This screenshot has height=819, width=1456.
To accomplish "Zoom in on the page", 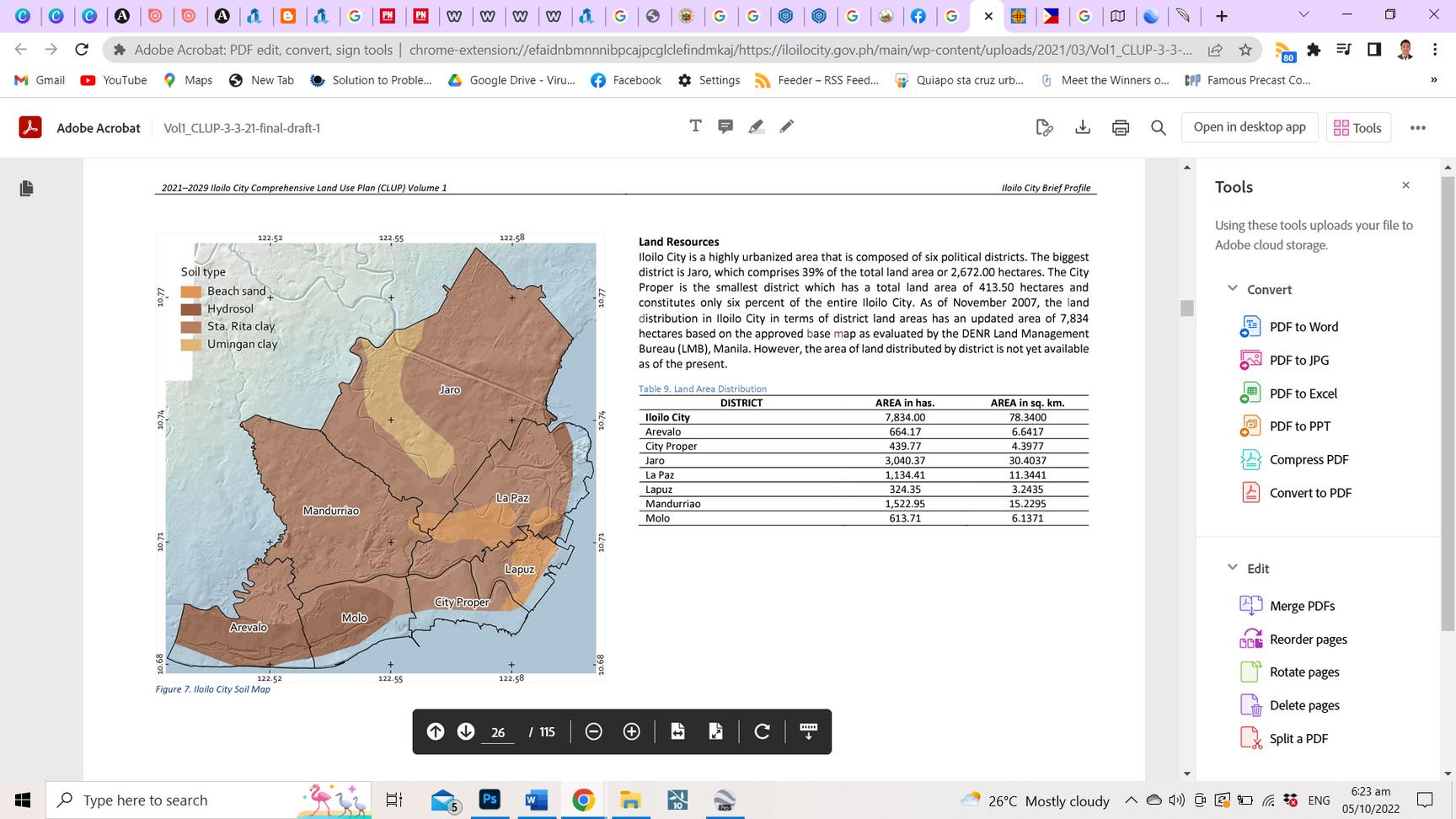I will 631,731.
